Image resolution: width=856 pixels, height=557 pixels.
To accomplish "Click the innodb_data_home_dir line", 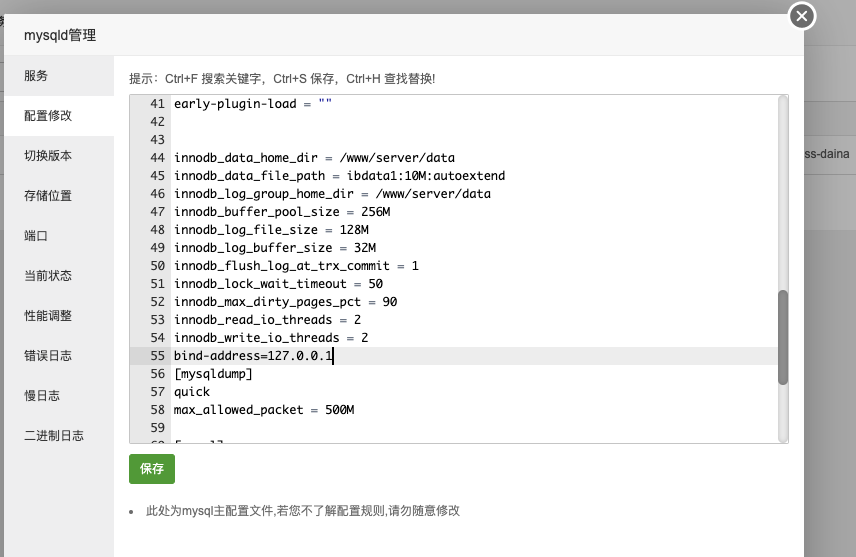I will point(314,158).
